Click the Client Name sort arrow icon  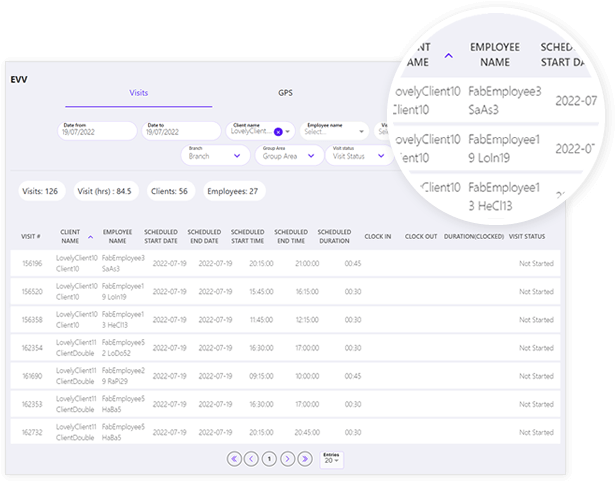tap(90, 237)
